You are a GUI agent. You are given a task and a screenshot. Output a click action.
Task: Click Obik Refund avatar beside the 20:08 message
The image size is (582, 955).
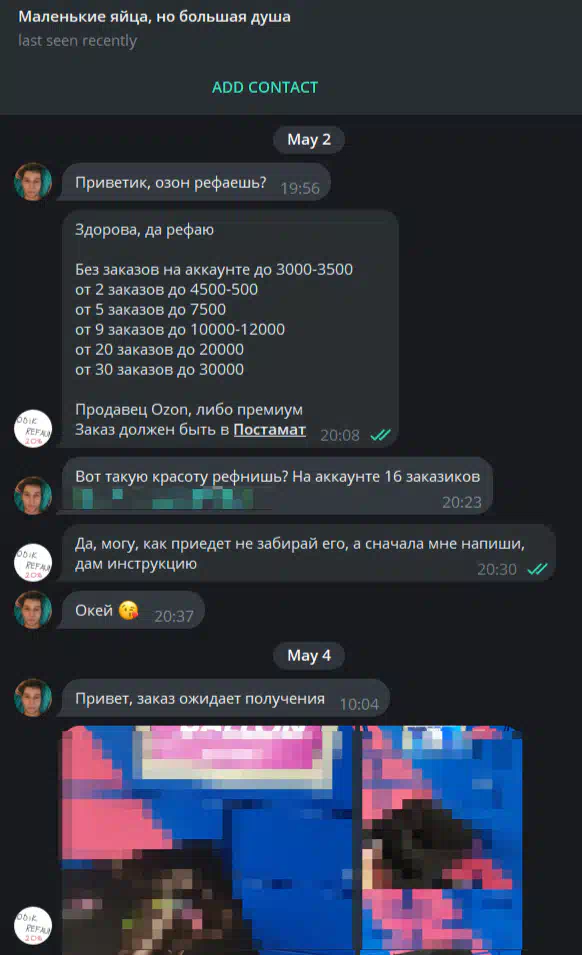[x=33, y=429]
